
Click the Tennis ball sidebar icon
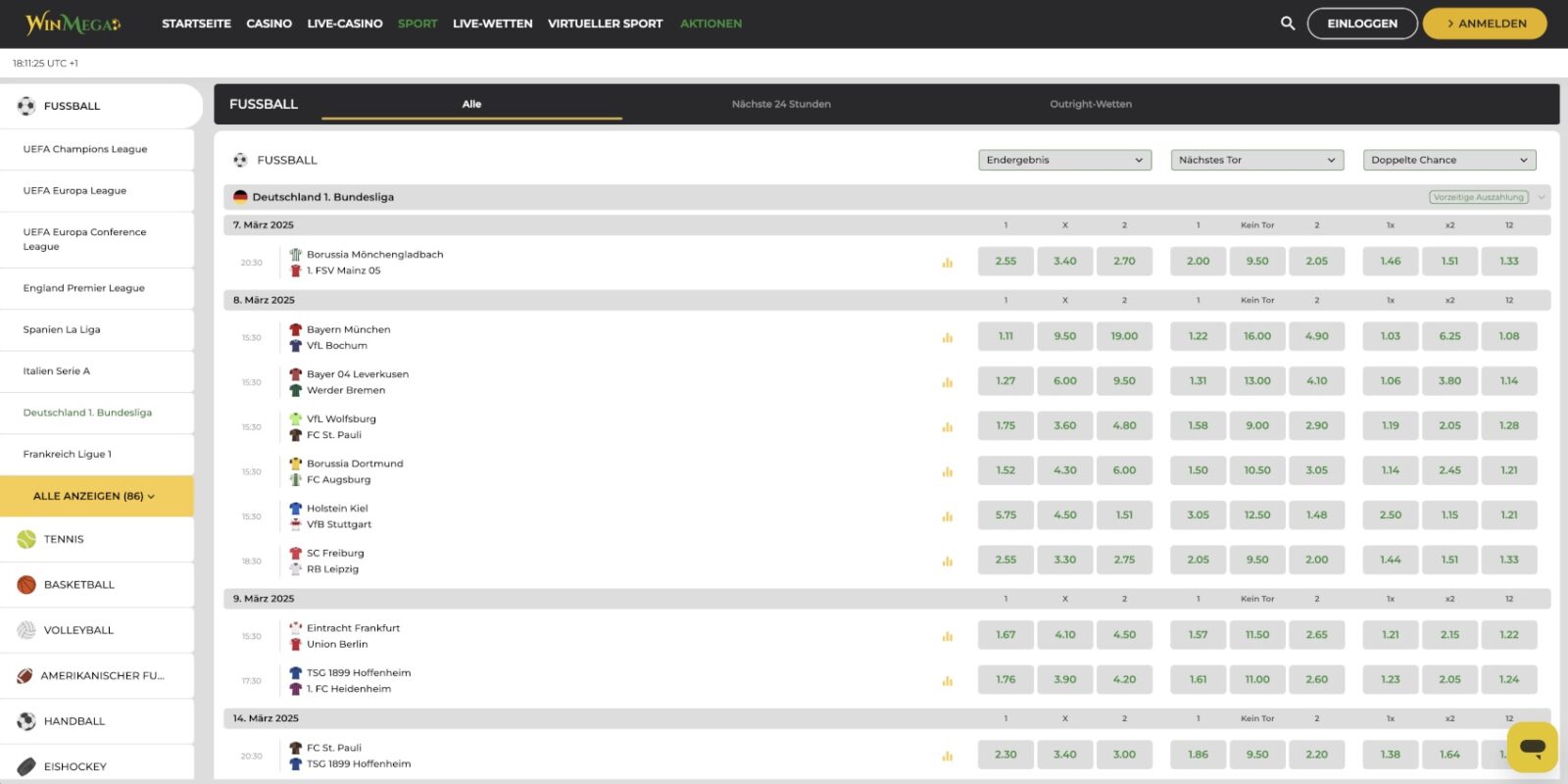(x=26, y=539)
